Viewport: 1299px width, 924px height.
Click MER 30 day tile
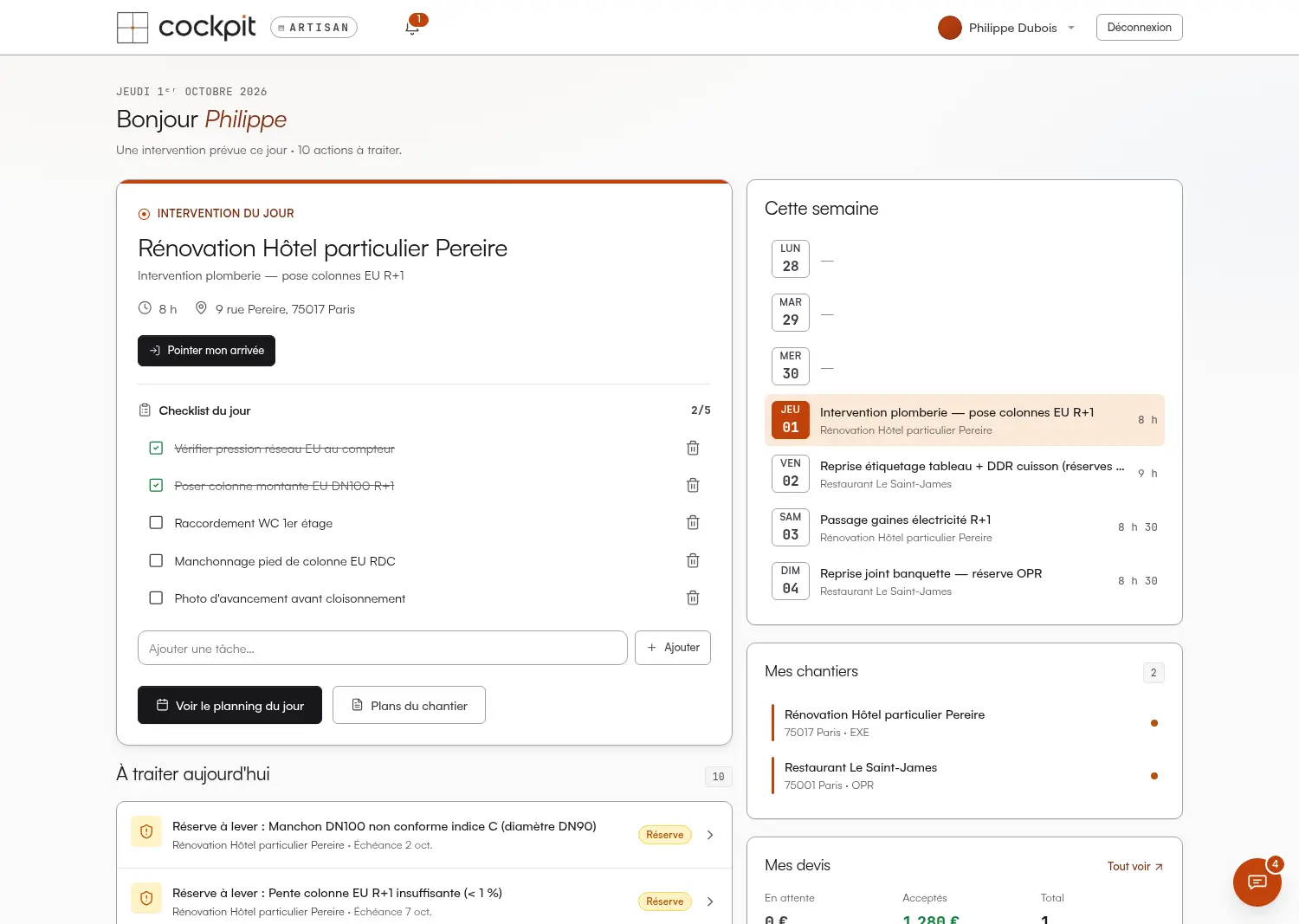point(791,366)
